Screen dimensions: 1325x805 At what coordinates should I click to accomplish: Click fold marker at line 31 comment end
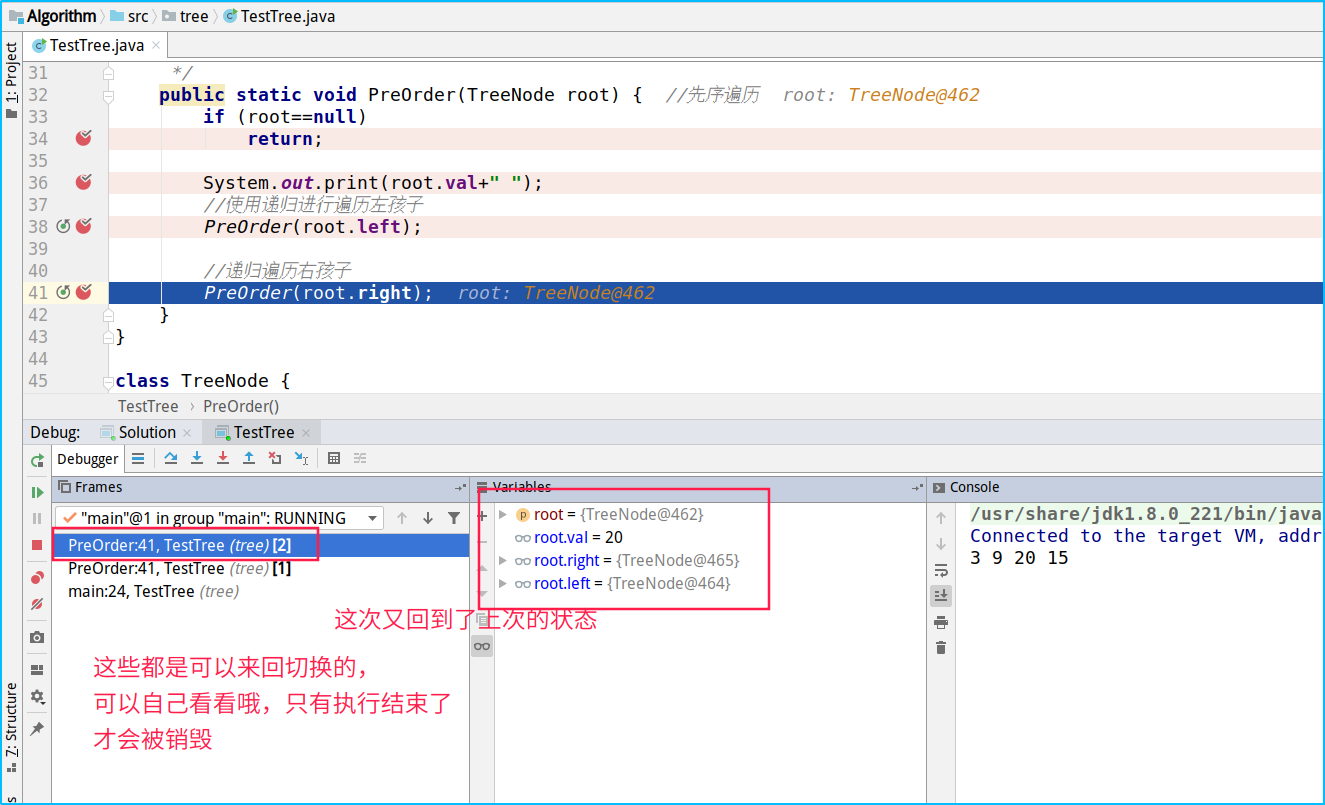pyautogui.click(x=108, y=73)
